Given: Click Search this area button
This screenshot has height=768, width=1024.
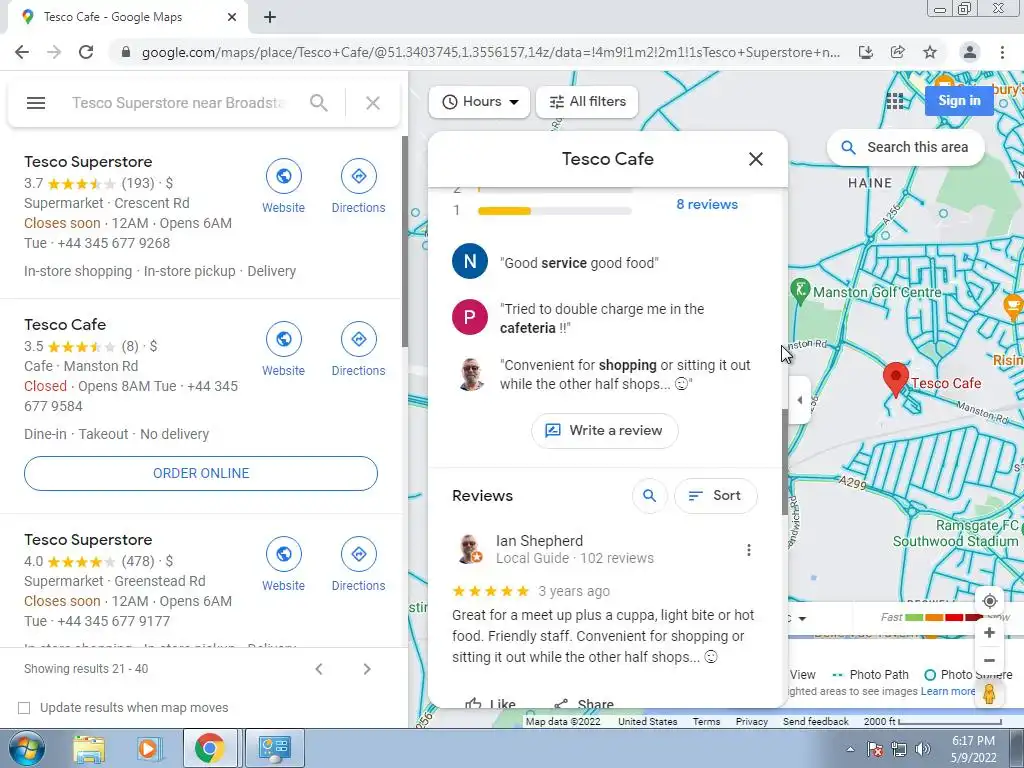Looking at the screenshot, I should (906, 148).
